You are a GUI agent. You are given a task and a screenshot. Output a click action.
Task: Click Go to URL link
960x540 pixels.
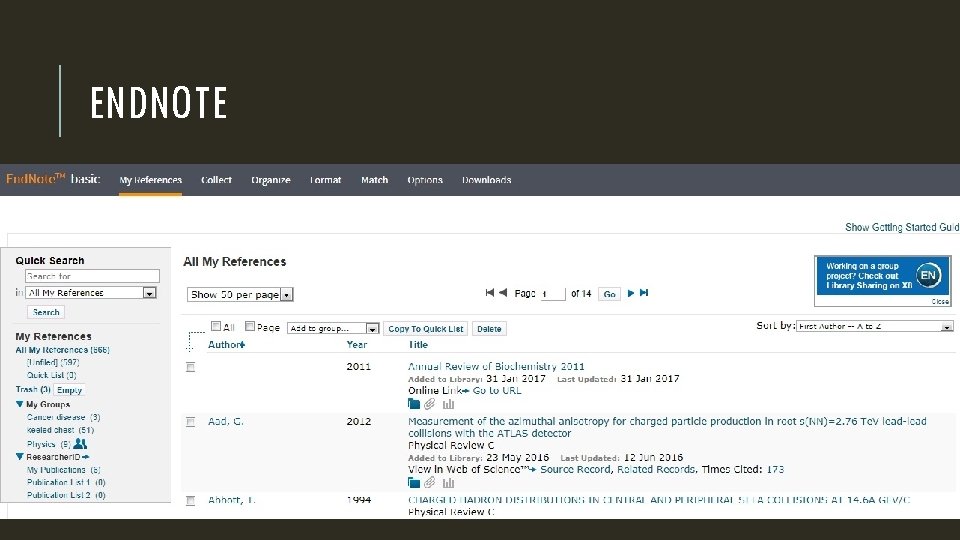click(x=497, y=390)
